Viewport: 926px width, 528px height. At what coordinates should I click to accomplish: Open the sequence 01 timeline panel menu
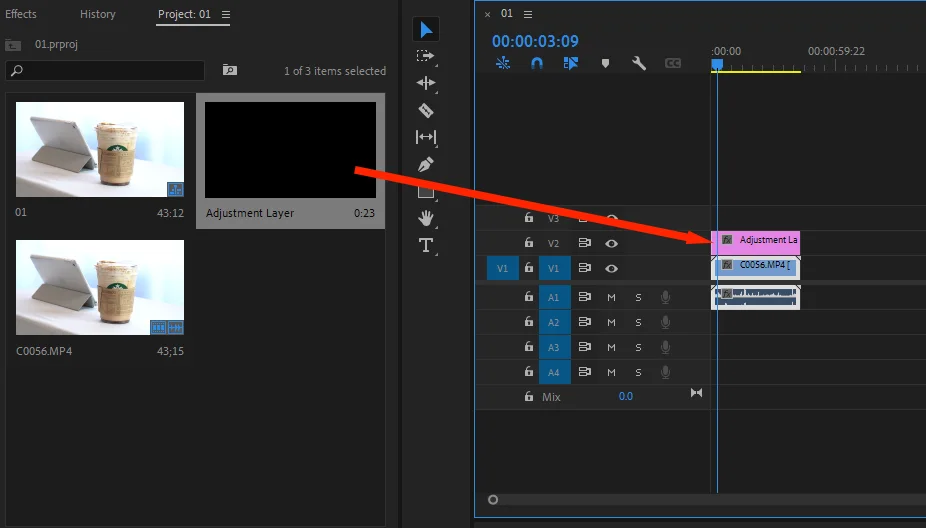[x=528, y=14]
